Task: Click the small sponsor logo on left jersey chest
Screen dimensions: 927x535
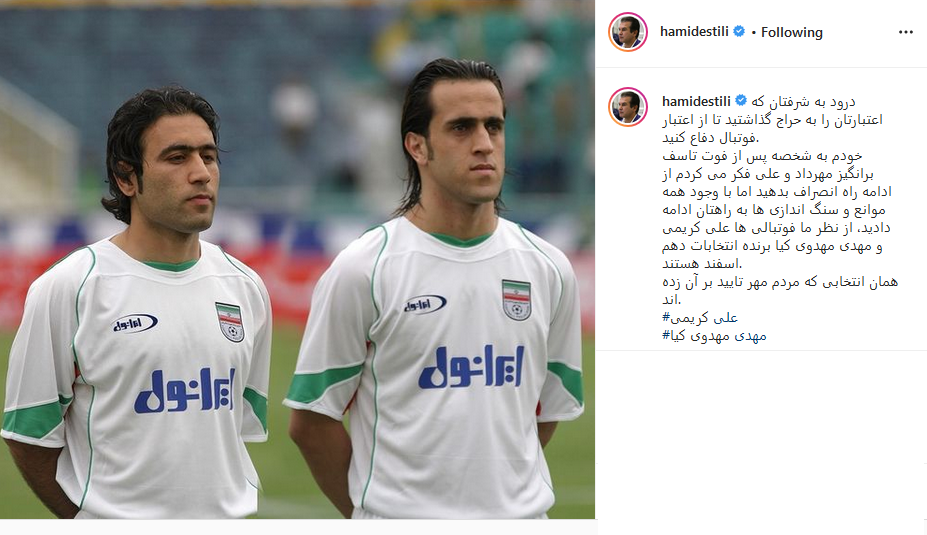Action: (135, 323)
